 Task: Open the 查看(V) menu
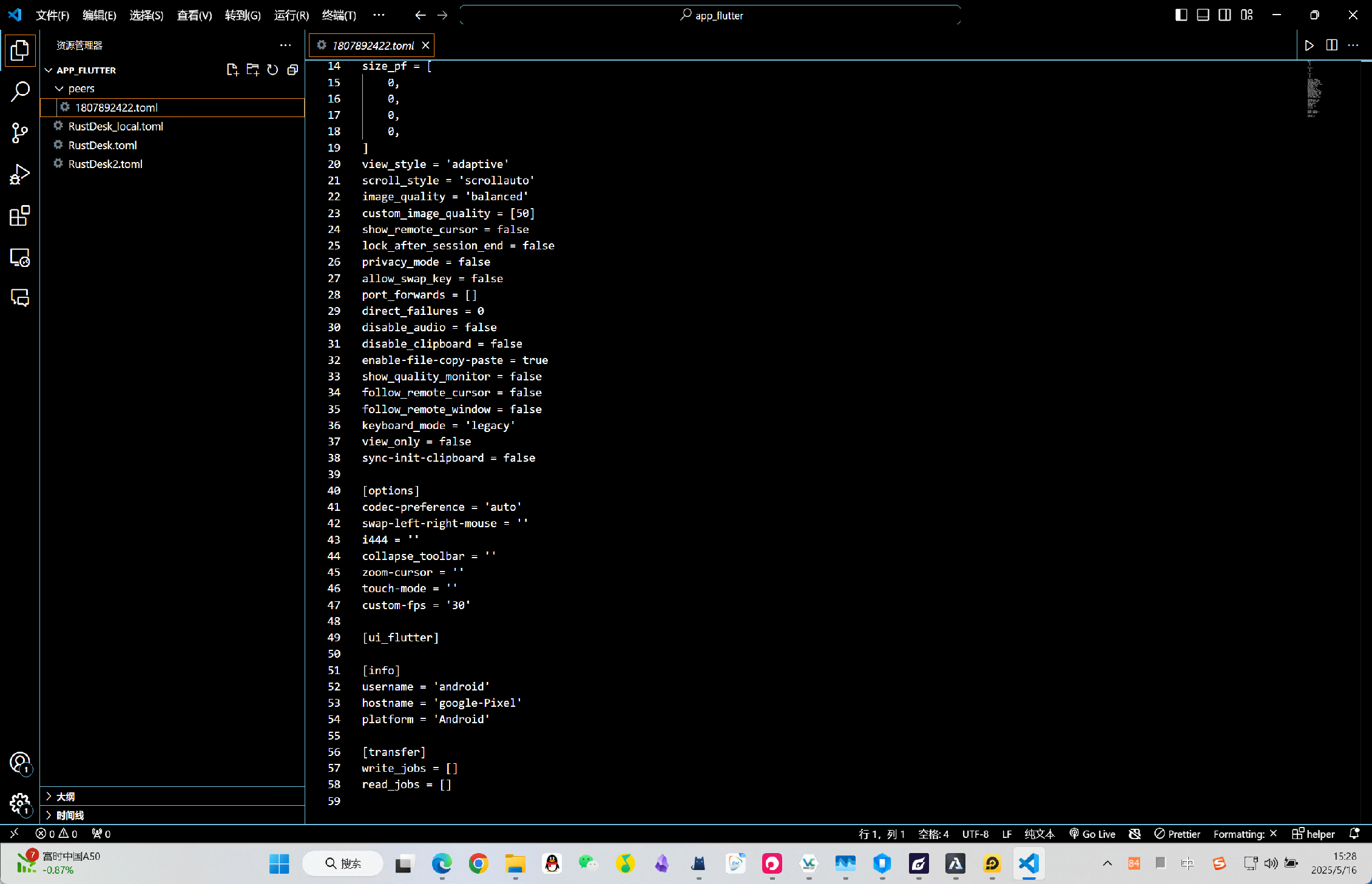(x=194, y=15)
